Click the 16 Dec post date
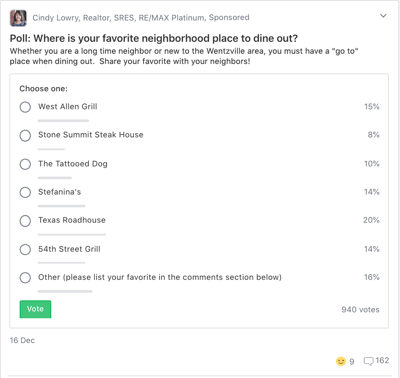Image resolution: width=400 pixels, height=378 pixels. click(x=22, y=340)
